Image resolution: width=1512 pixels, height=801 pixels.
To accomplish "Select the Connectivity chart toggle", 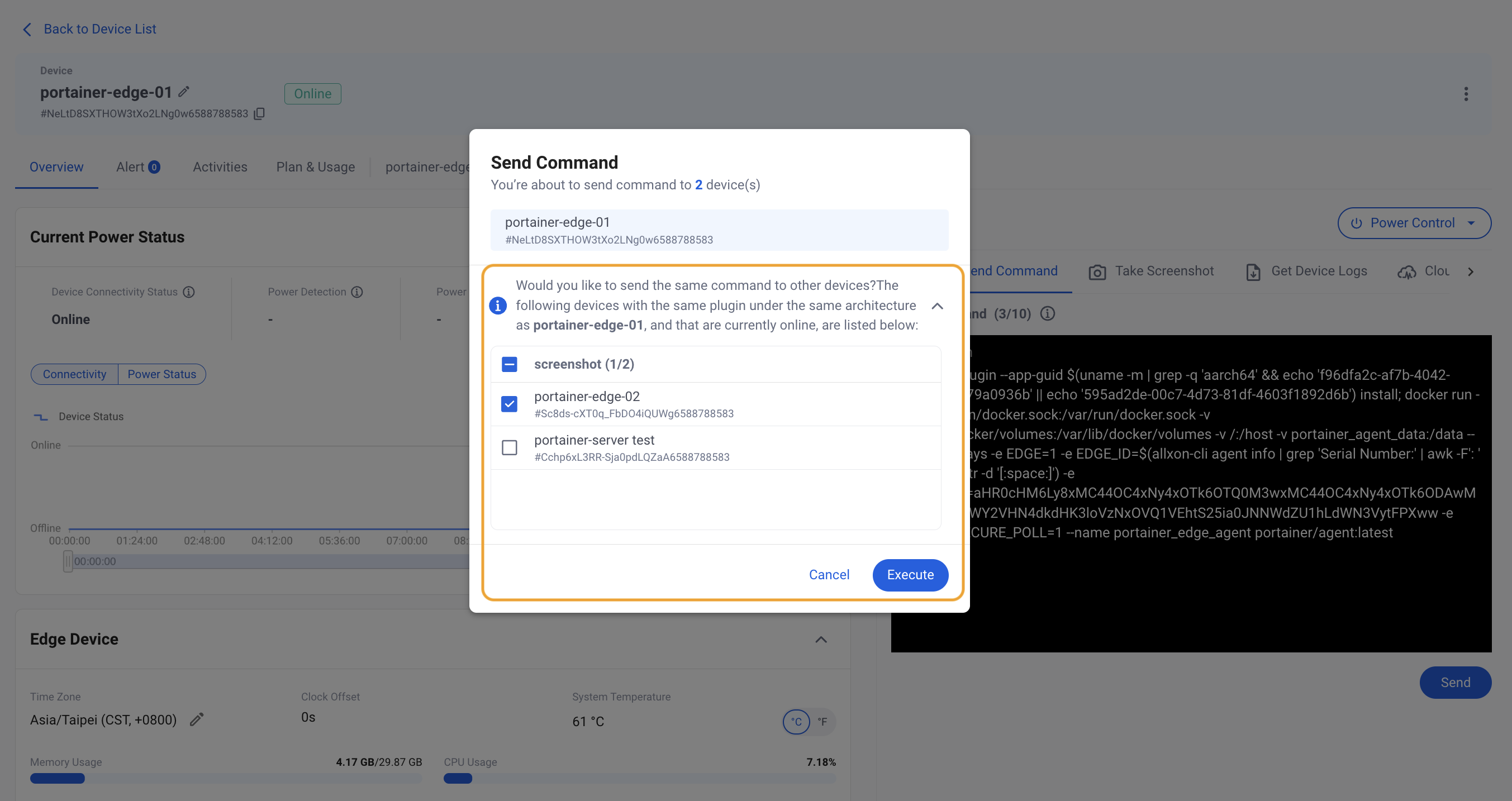I will [x=74, y=374].
